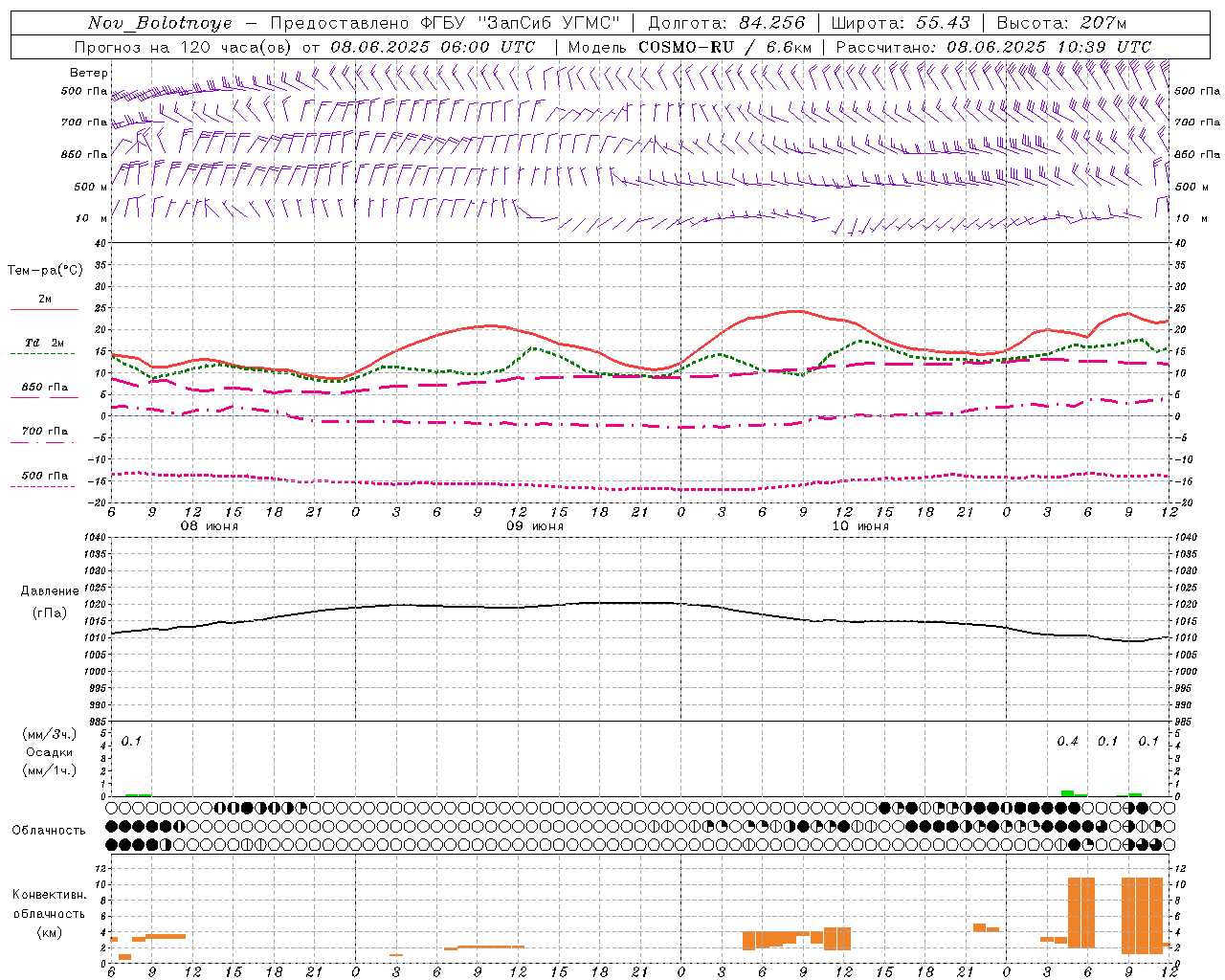Click the Ветер wind panel label

tap(89, 73)
